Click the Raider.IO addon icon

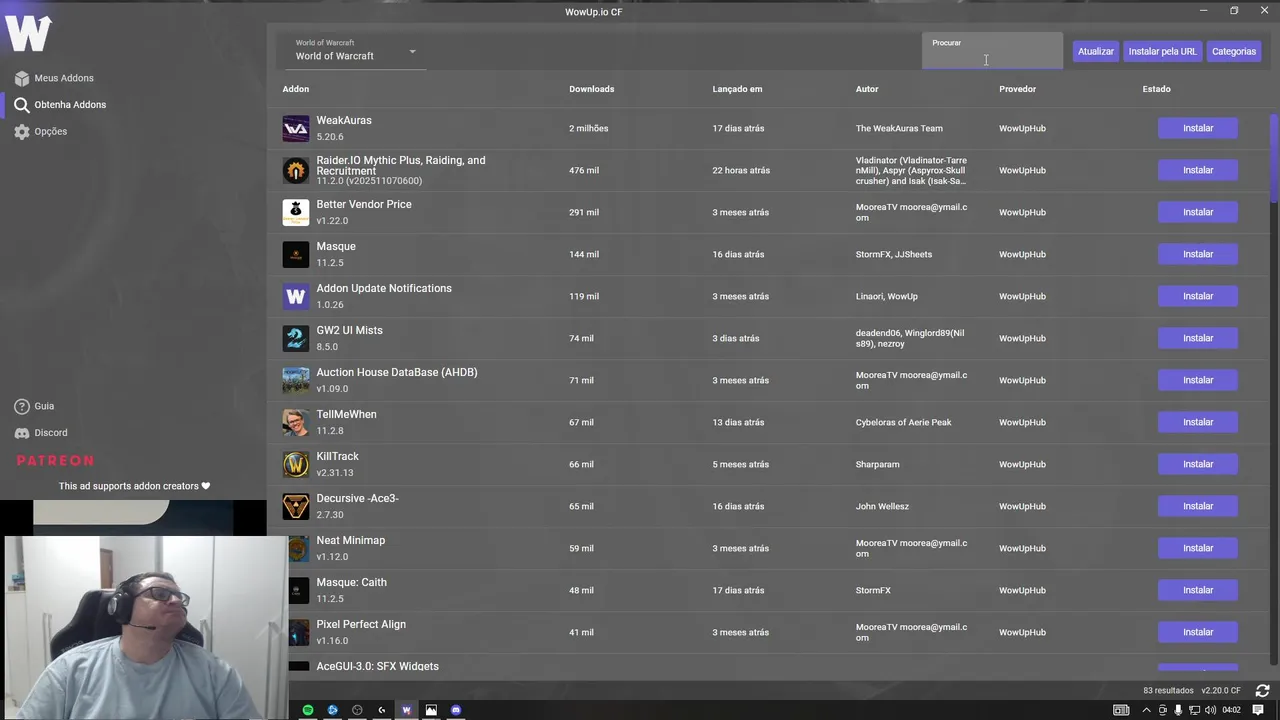tap(296, 170)
